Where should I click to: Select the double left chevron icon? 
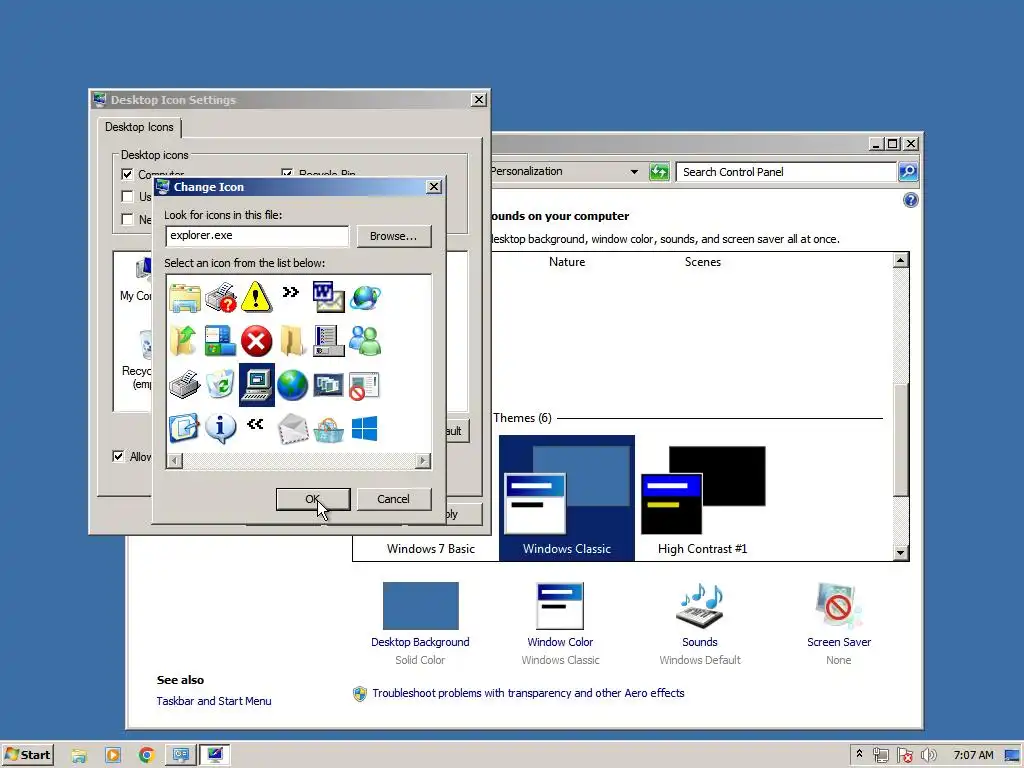coord(255,424)
